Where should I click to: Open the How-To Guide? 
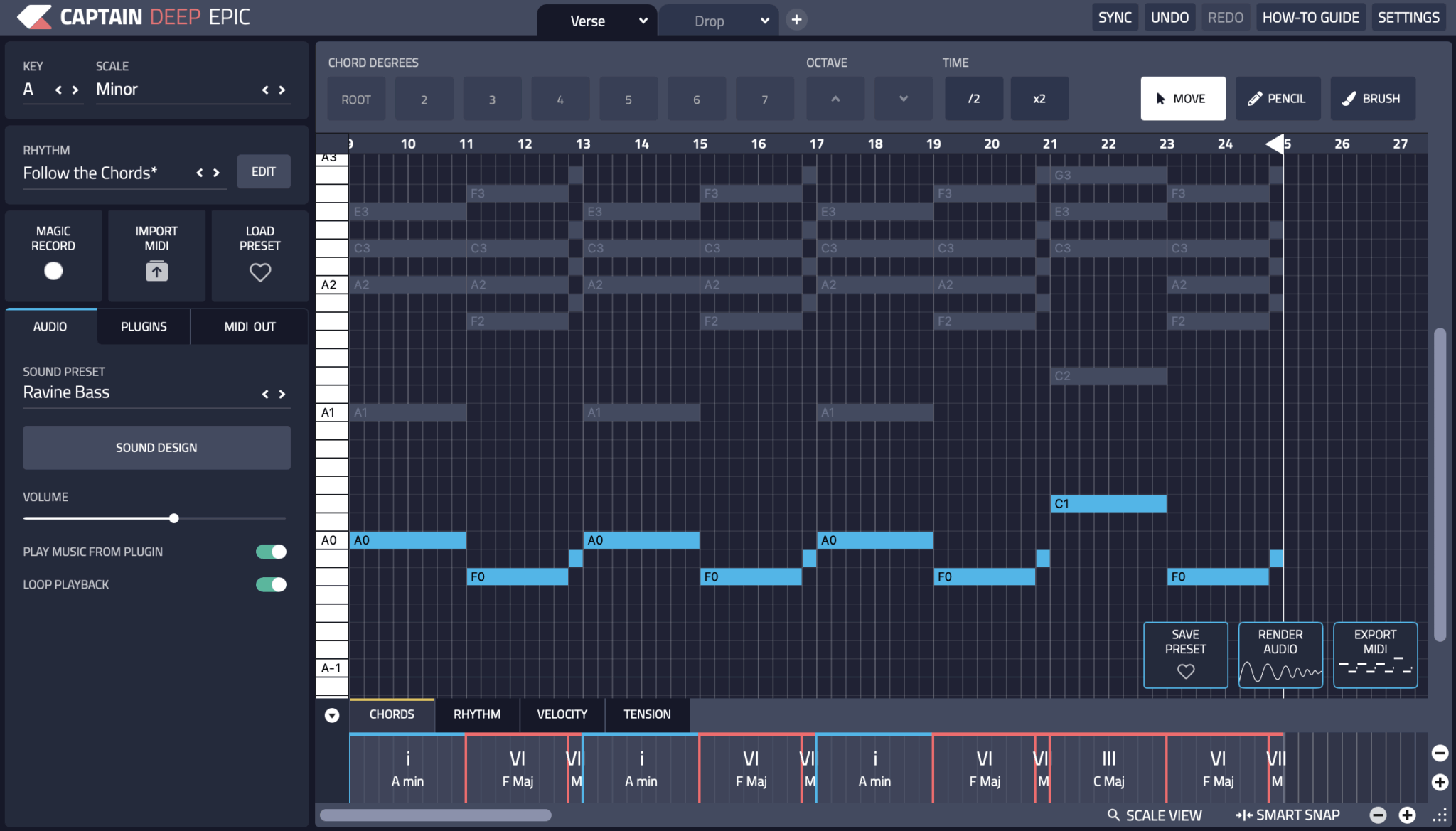(x=1310, y=17)
